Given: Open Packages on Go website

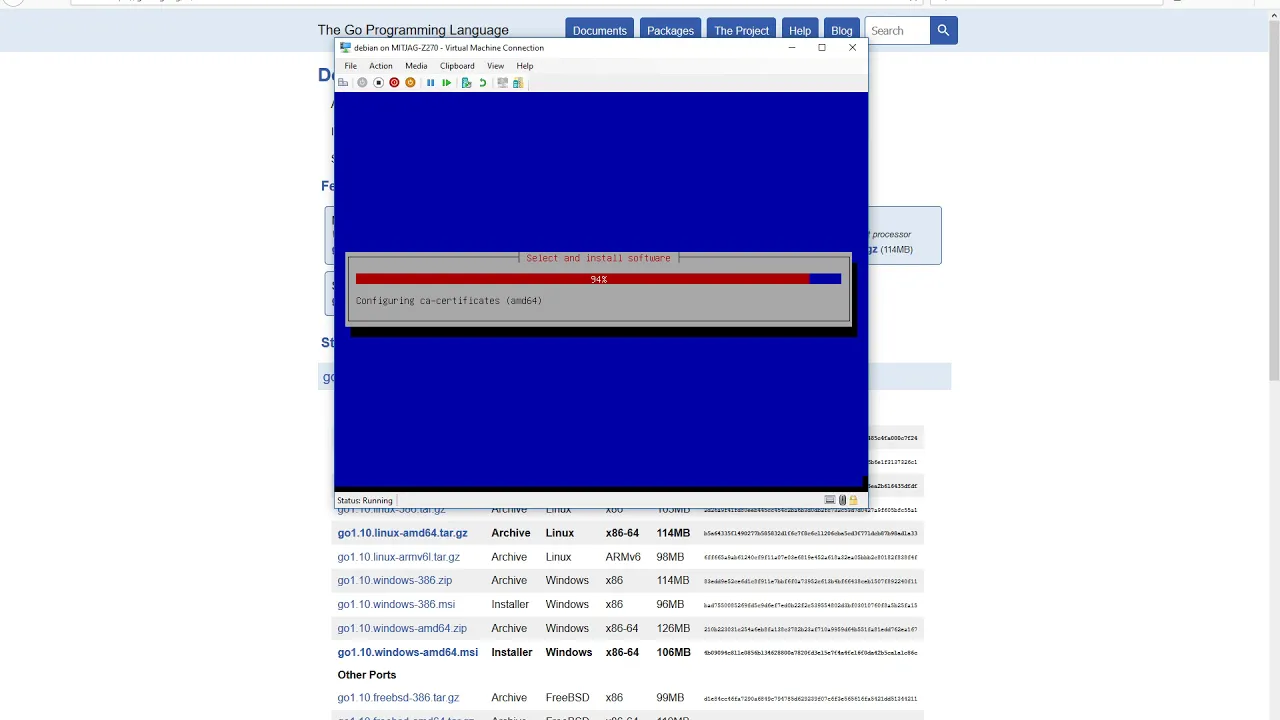Looking at the screenshot, I should pyautogui.click(x=670, y=31).
